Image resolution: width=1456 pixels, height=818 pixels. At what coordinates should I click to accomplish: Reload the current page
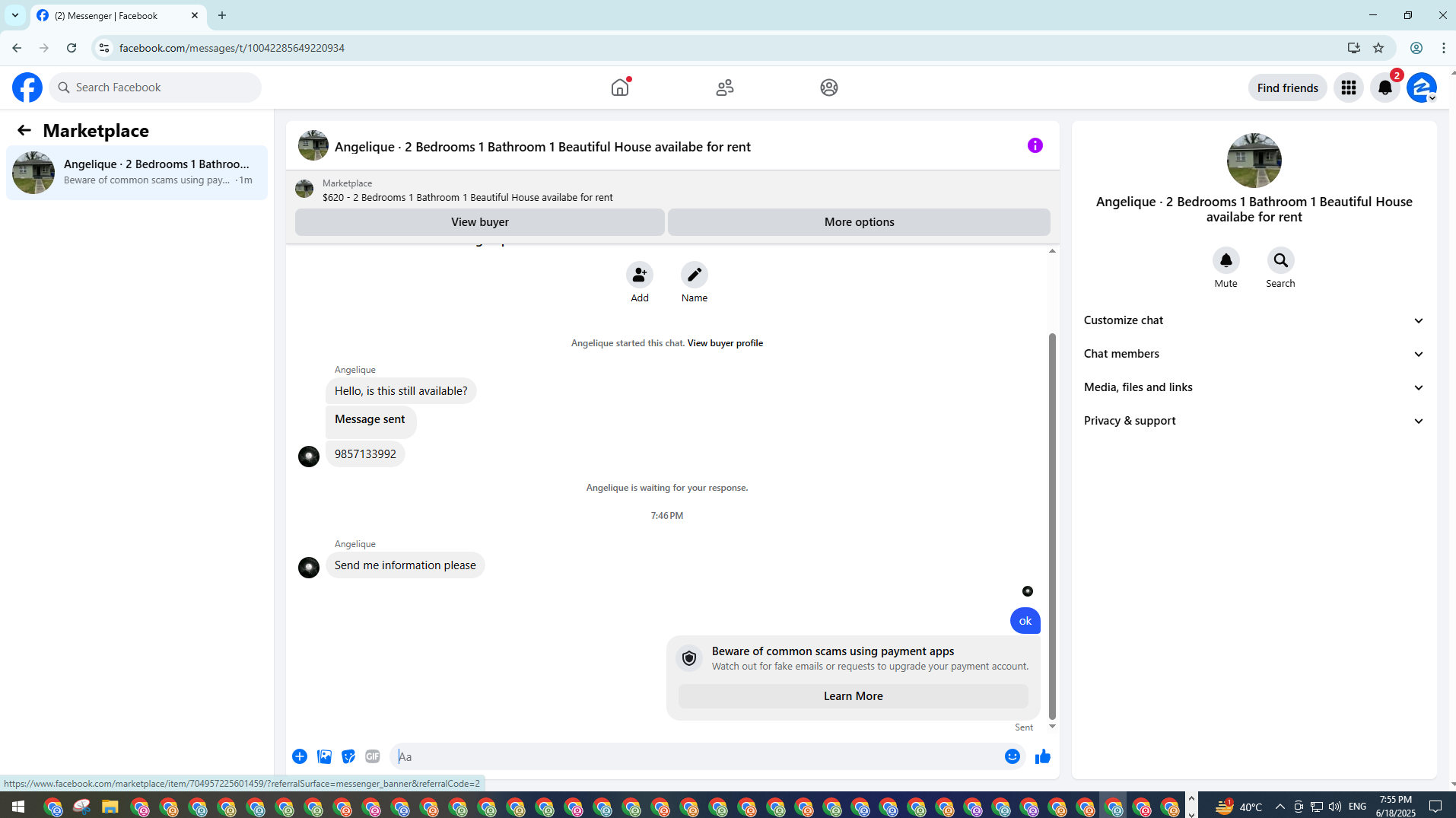72,48
